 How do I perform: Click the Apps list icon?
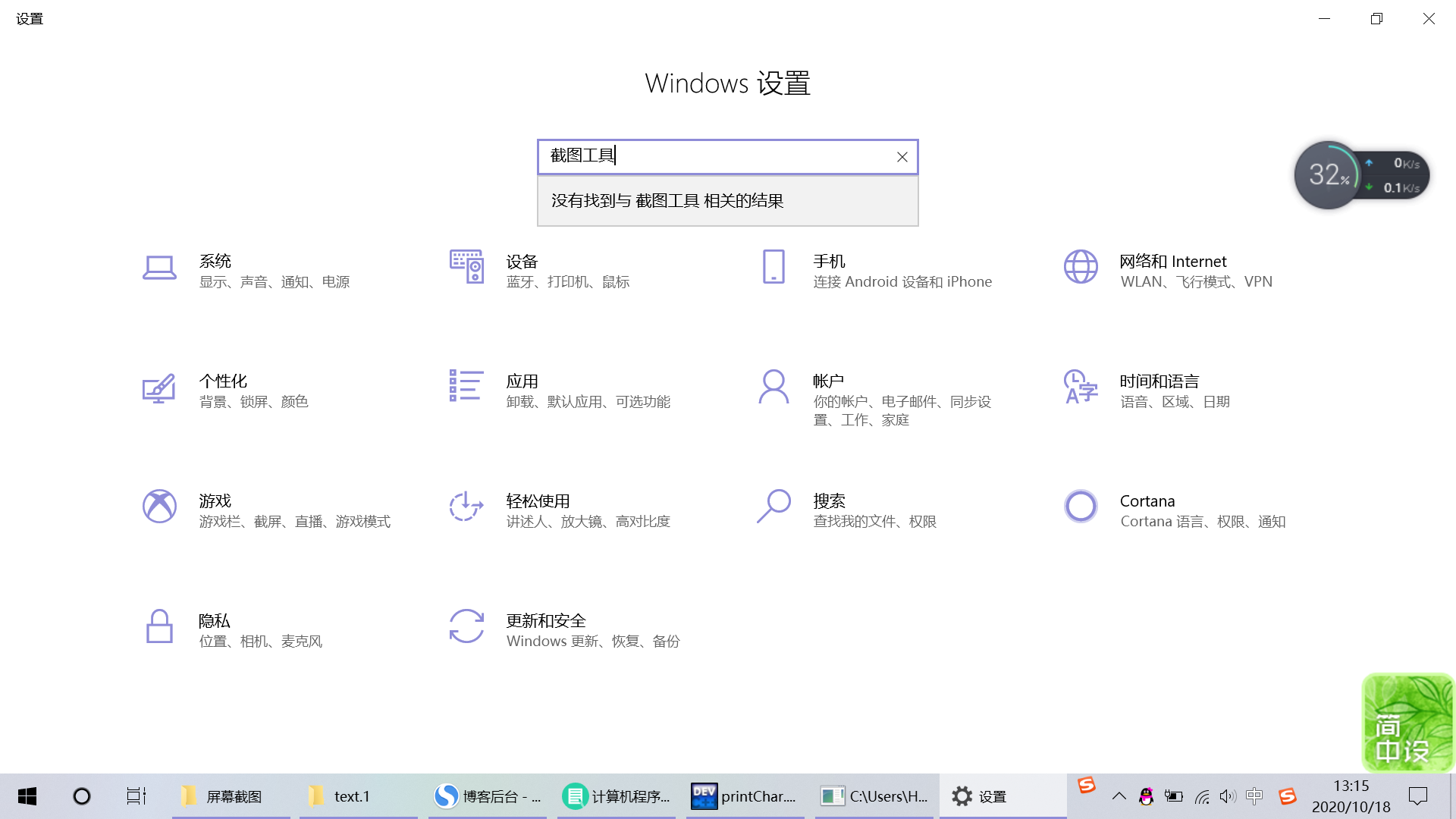(466, 386)
